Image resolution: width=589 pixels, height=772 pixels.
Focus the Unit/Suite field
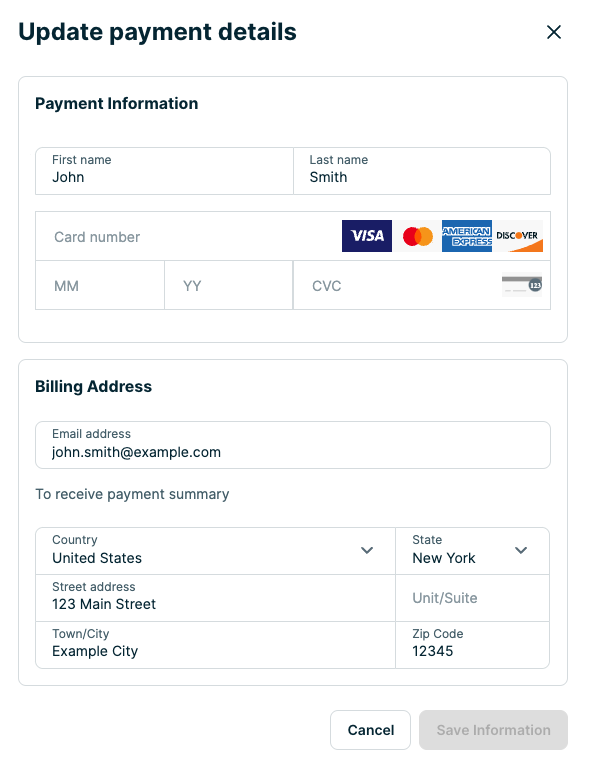pyautogui.click(x=472, y=598)
